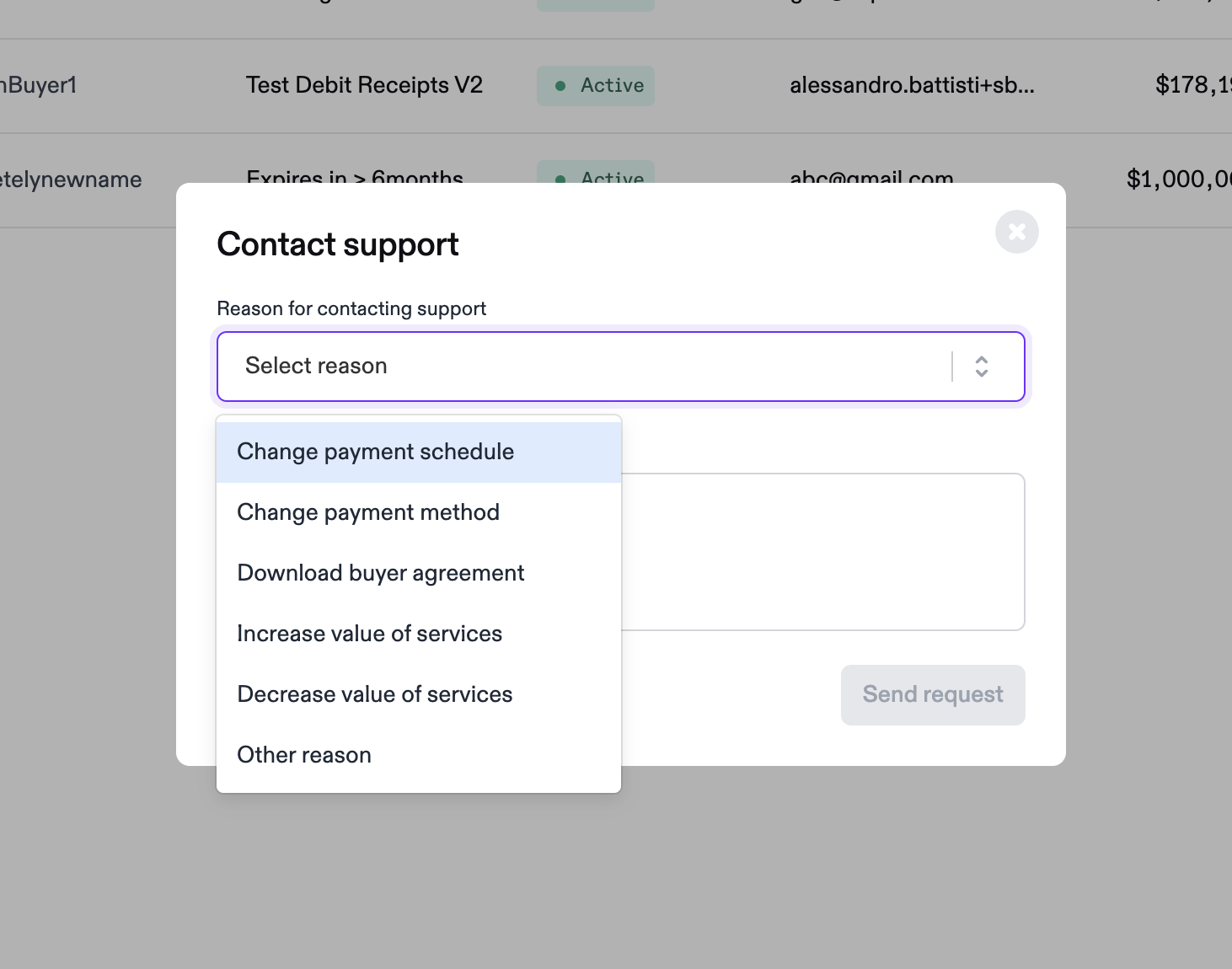Focus the message text area
Screen dimensions: 1232x969
tap(822, 552)
